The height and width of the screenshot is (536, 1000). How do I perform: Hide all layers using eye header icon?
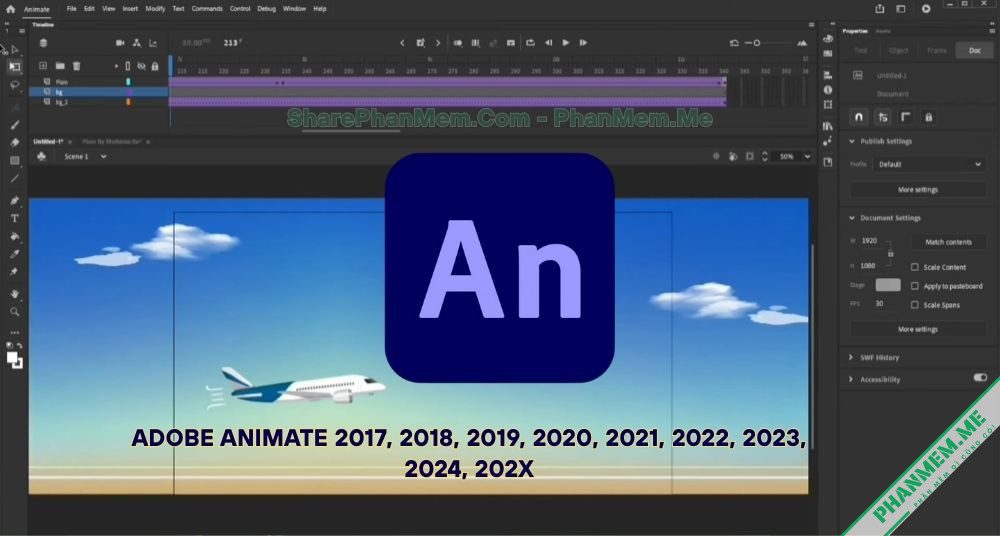tap(142, 66)
